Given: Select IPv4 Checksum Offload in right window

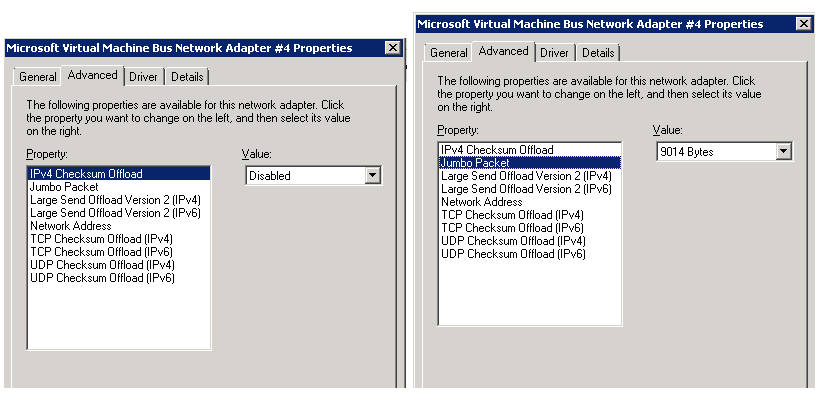Looking at the screenshot, I should click(x=530, y=150).
